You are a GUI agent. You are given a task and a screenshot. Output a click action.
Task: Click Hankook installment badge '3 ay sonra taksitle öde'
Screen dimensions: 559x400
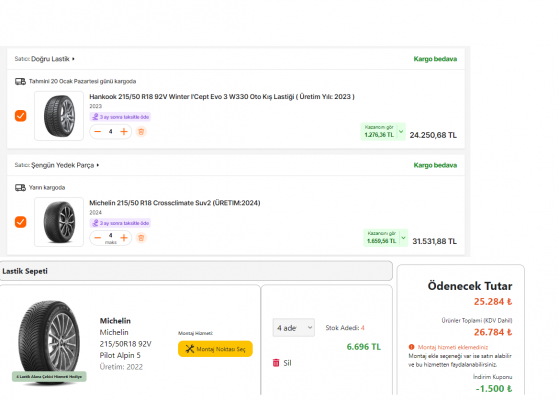pos(120,117)
